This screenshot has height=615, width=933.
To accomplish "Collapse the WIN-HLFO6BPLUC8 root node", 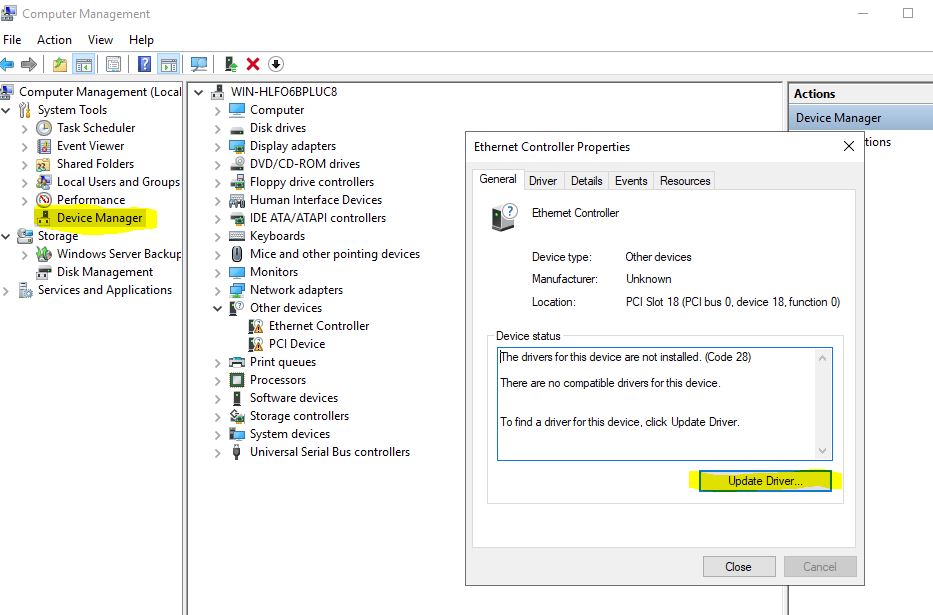I will point(199,92).
